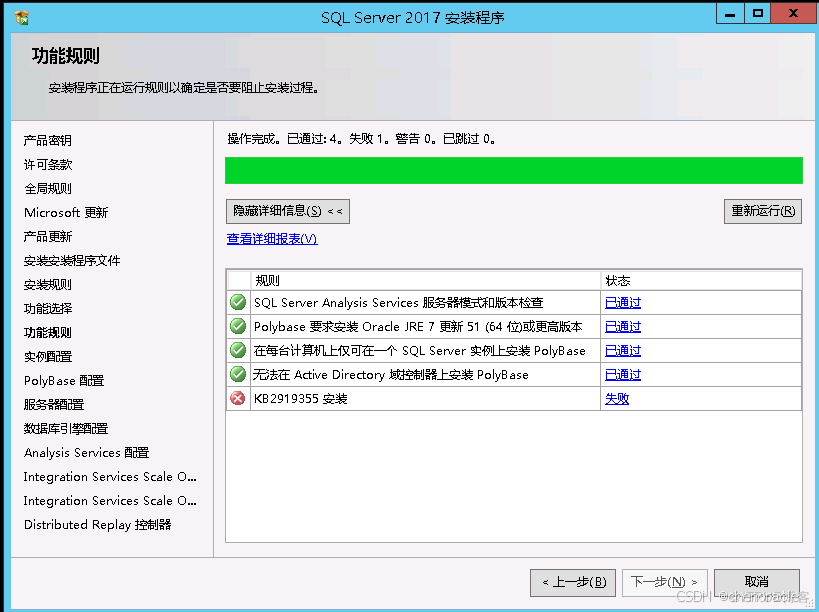Screen dimensions: 819x612
Task: Click rule text KB2919355 安装
Action: click(x=300, y=398)
